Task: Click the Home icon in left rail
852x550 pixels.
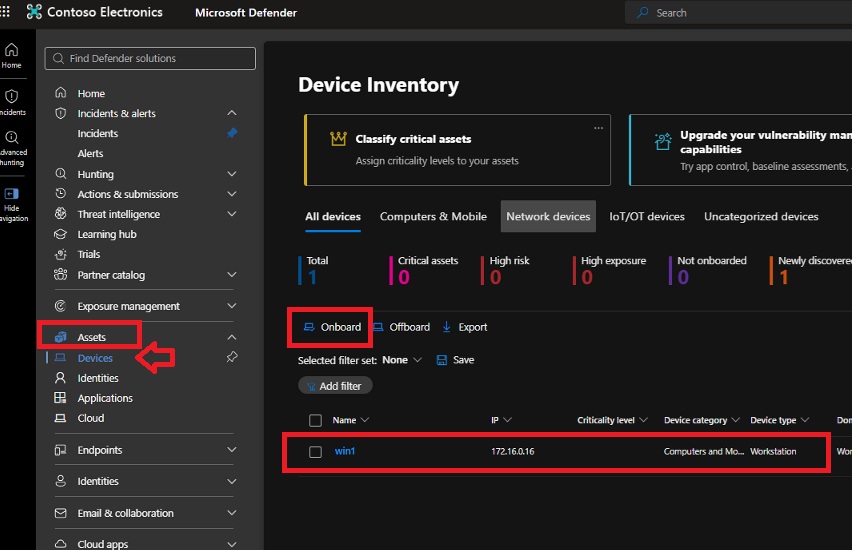Action: pyautogui.click(x=11, y=50)
